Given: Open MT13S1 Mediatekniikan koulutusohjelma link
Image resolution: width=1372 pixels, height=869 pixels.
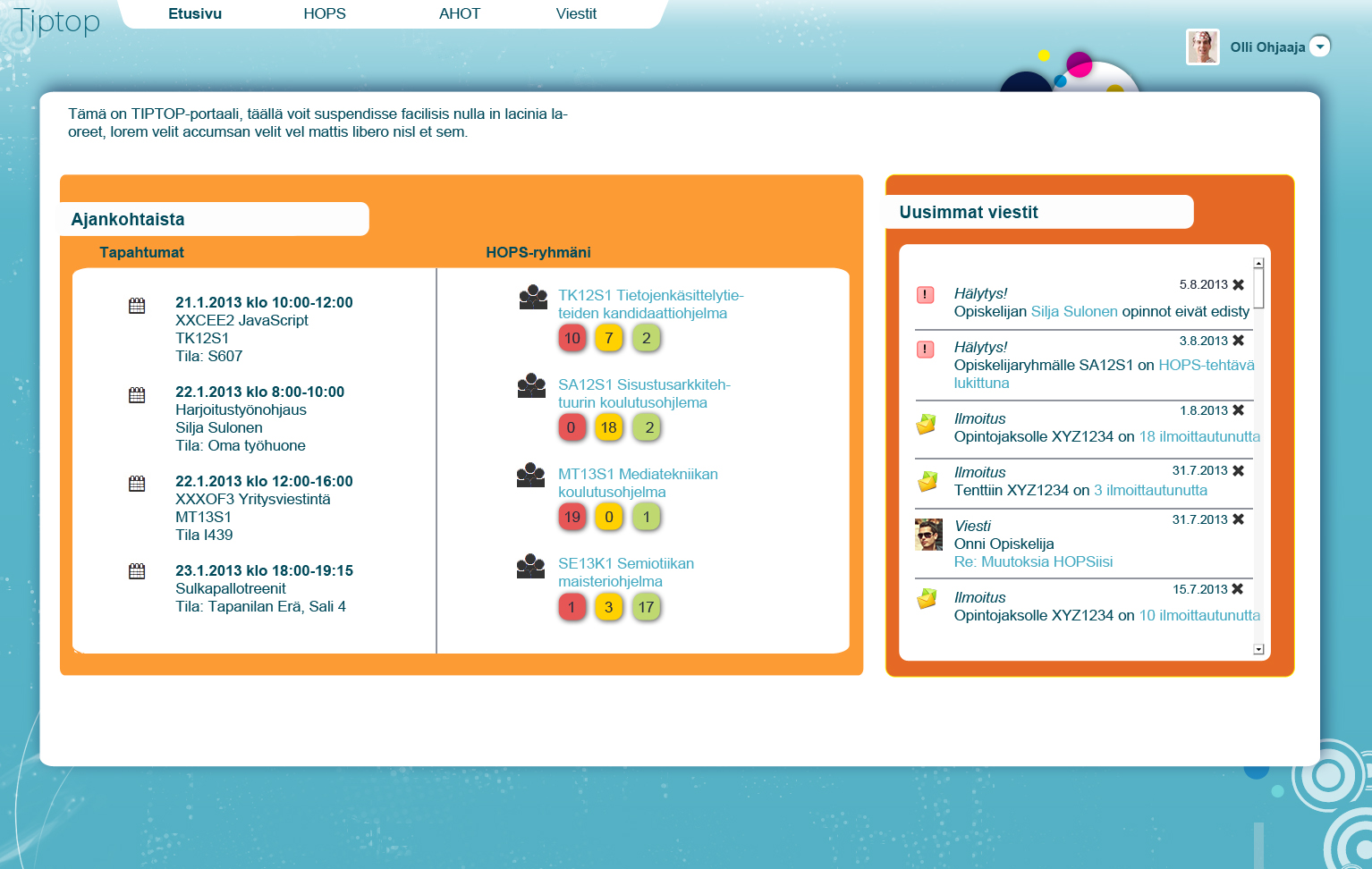Looking at the screenshot, I should coord(638,483).
